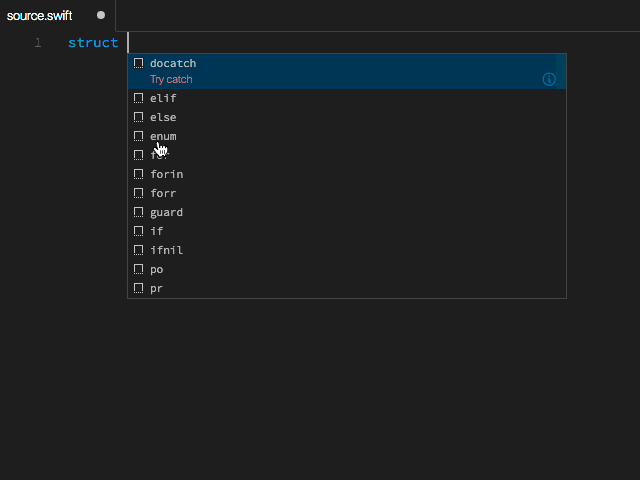Select the guard suggestion
640x480 pixels.
click(166, 212)
